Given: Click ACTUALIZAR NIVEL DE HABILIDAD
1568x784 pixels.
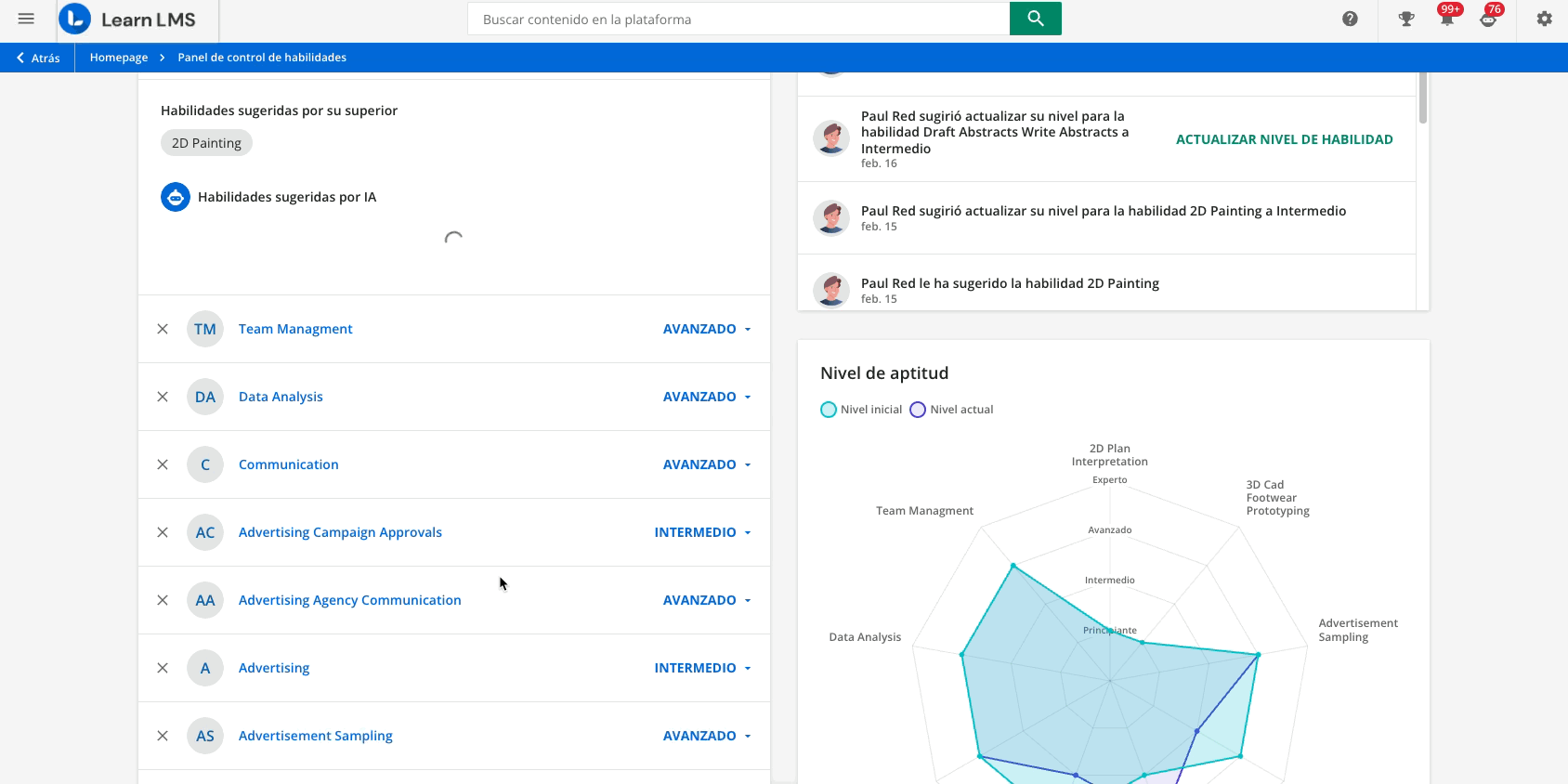Looking at the screenshot, I should coord(1284,139).
